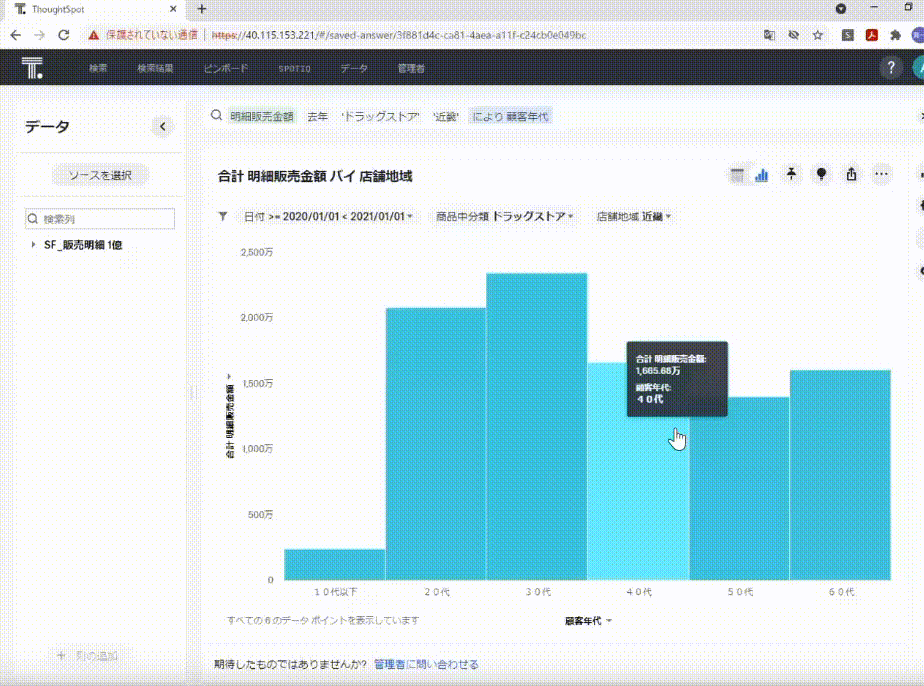Open the extensions puzzle icon
The image size is (924, 686).
pyautogui.click(x=896, y=35)
